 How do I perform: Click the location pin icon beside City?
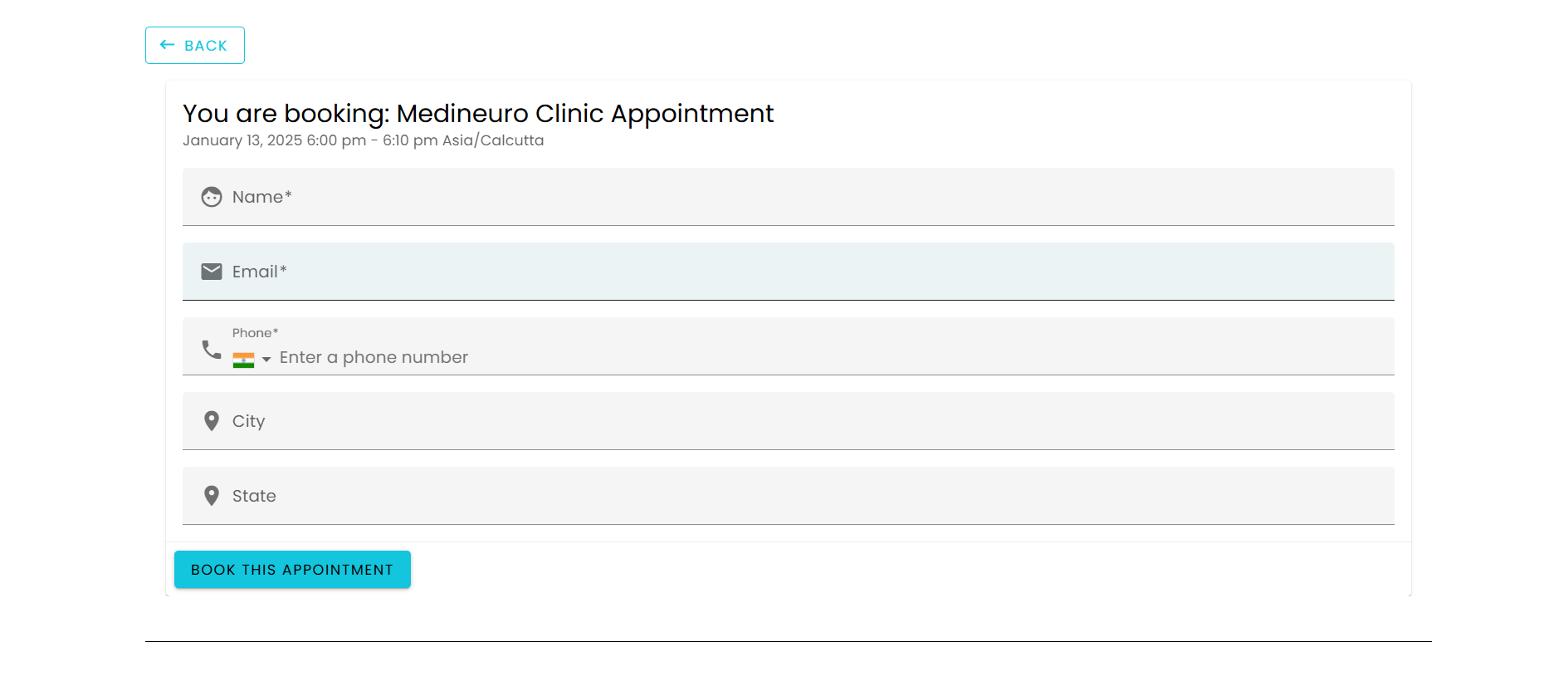pos(212,421)
